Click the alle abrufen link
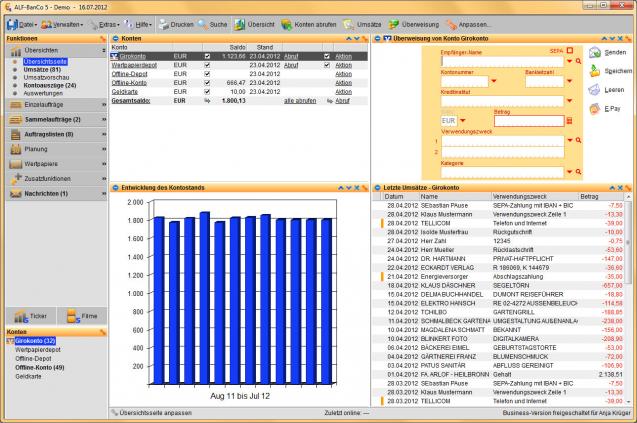This screenshot has width=637, height=423. point(300,101)
